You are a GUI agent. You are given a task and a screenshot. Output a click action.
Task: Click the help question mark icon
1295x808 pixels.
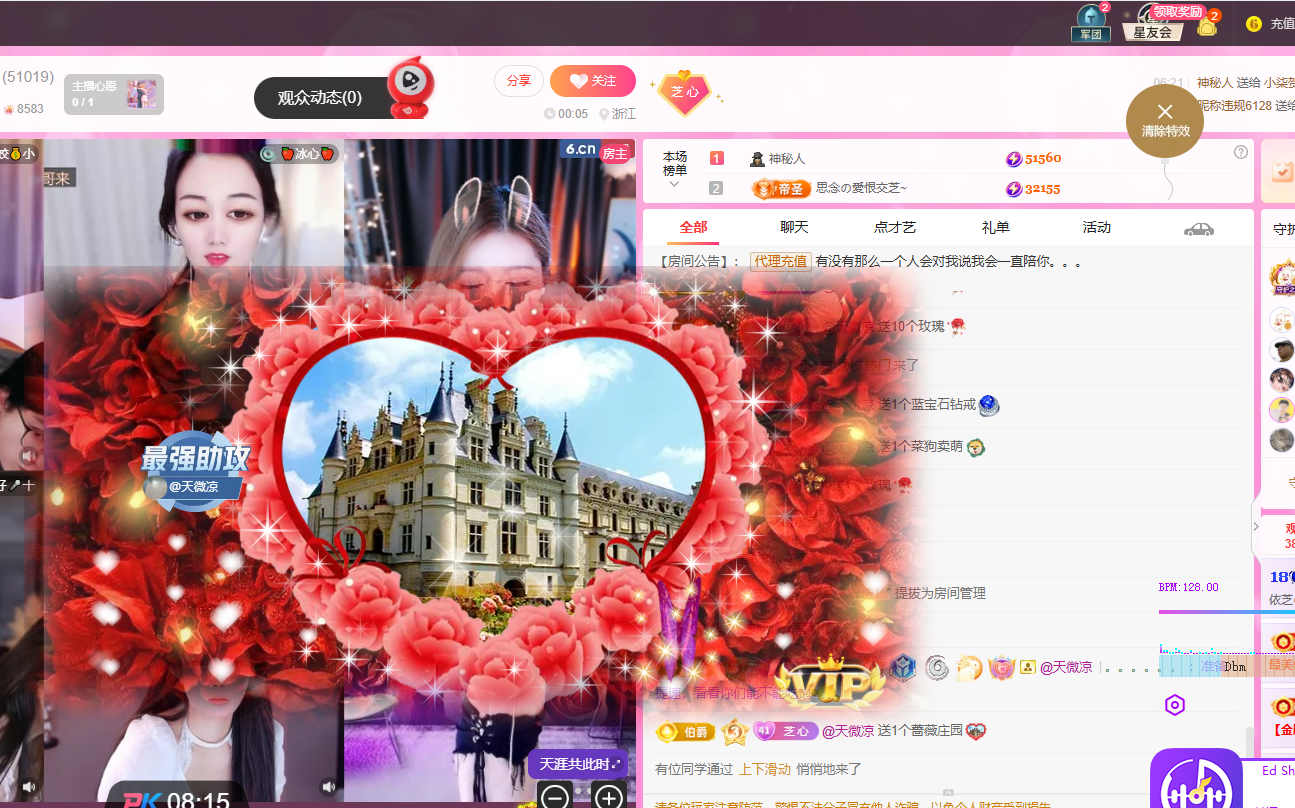1241,152
